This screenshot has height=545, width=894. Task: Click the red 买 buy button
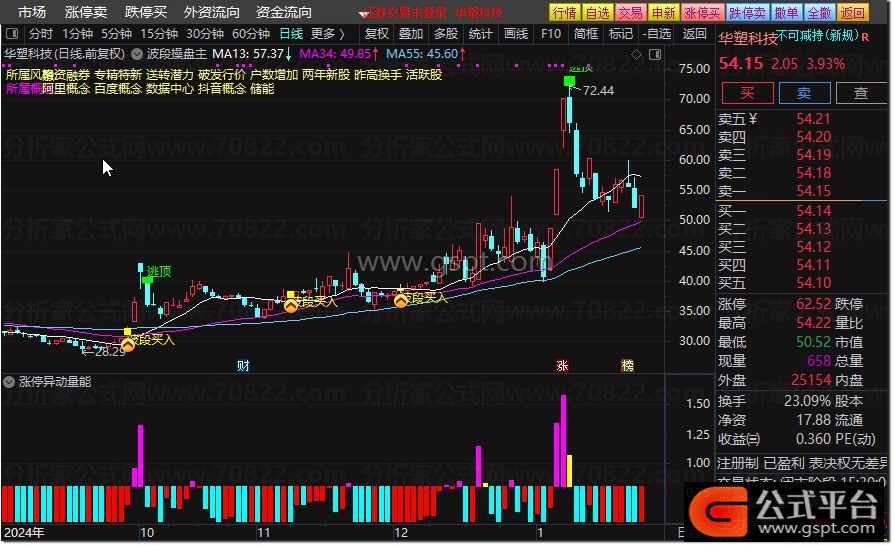(747, 93)
